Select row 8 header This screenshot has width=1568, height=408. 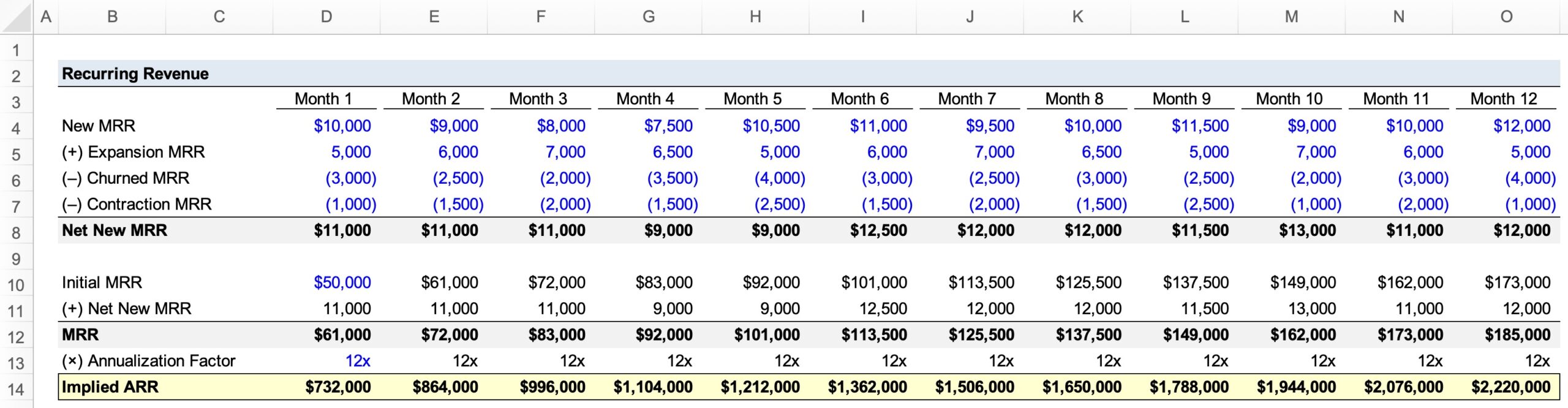pyautogui.click(x=17, y=232)
